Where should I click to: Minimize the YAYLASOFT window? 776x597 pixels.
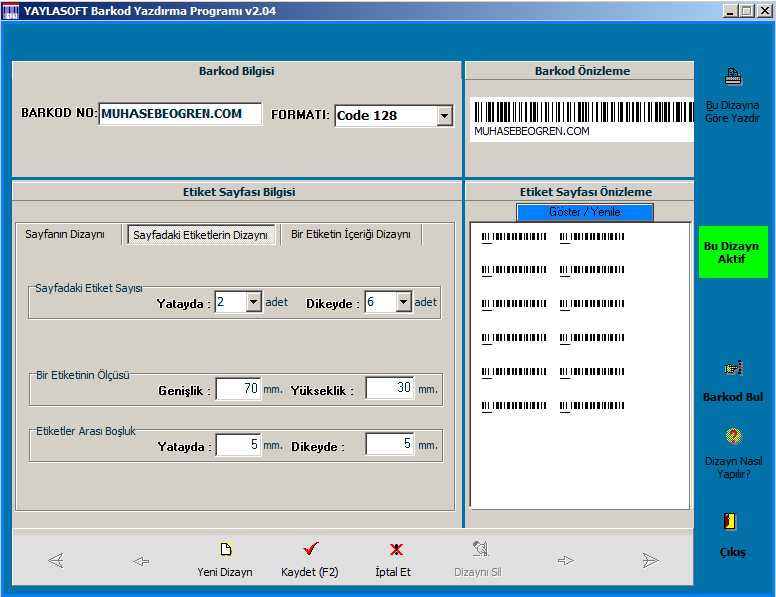click(729, 11)
